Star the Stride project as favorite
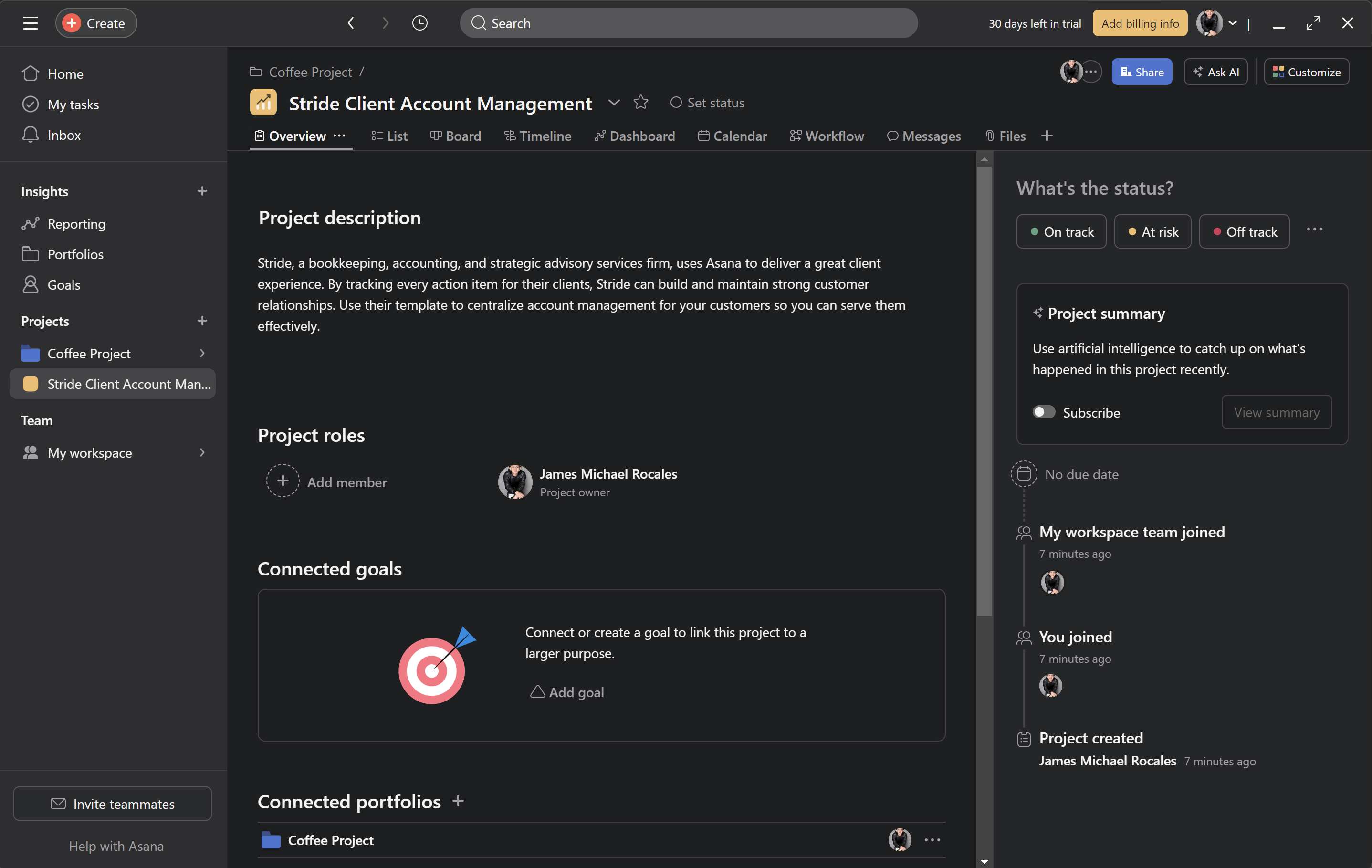This screenshot has height=868, width=1372. (640, 103)
